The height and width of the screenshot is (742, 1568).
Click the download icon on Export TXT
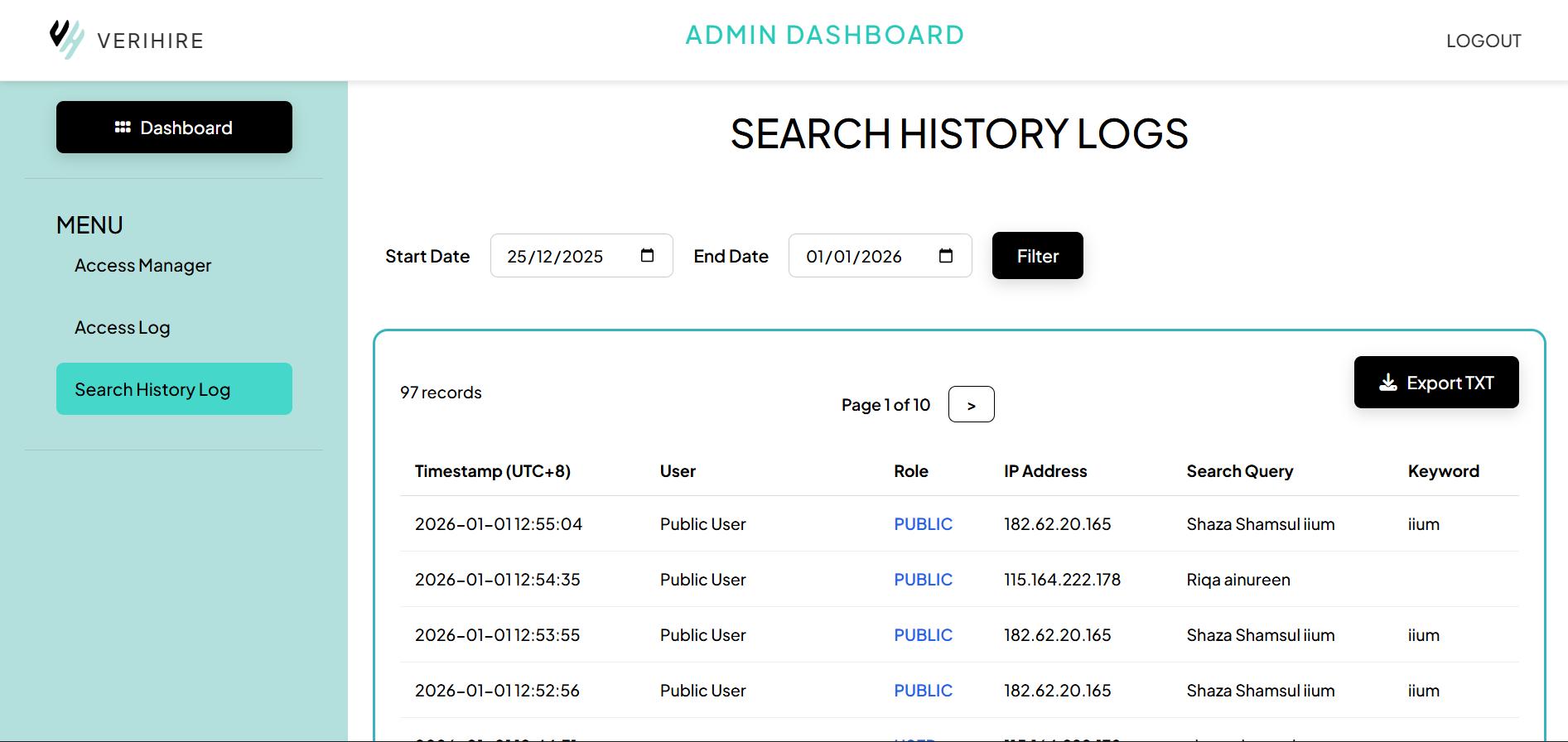coord(1387,383)
